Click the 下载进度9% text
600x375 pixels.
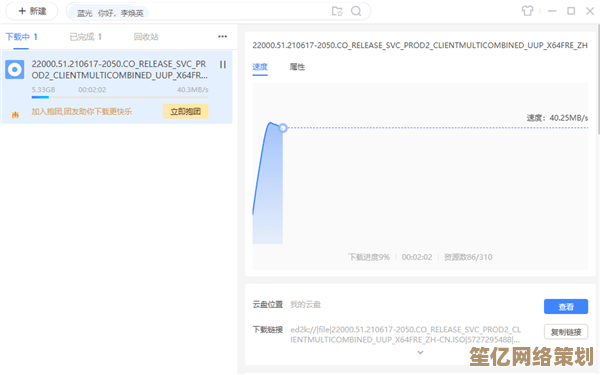(x=369, y=257)
